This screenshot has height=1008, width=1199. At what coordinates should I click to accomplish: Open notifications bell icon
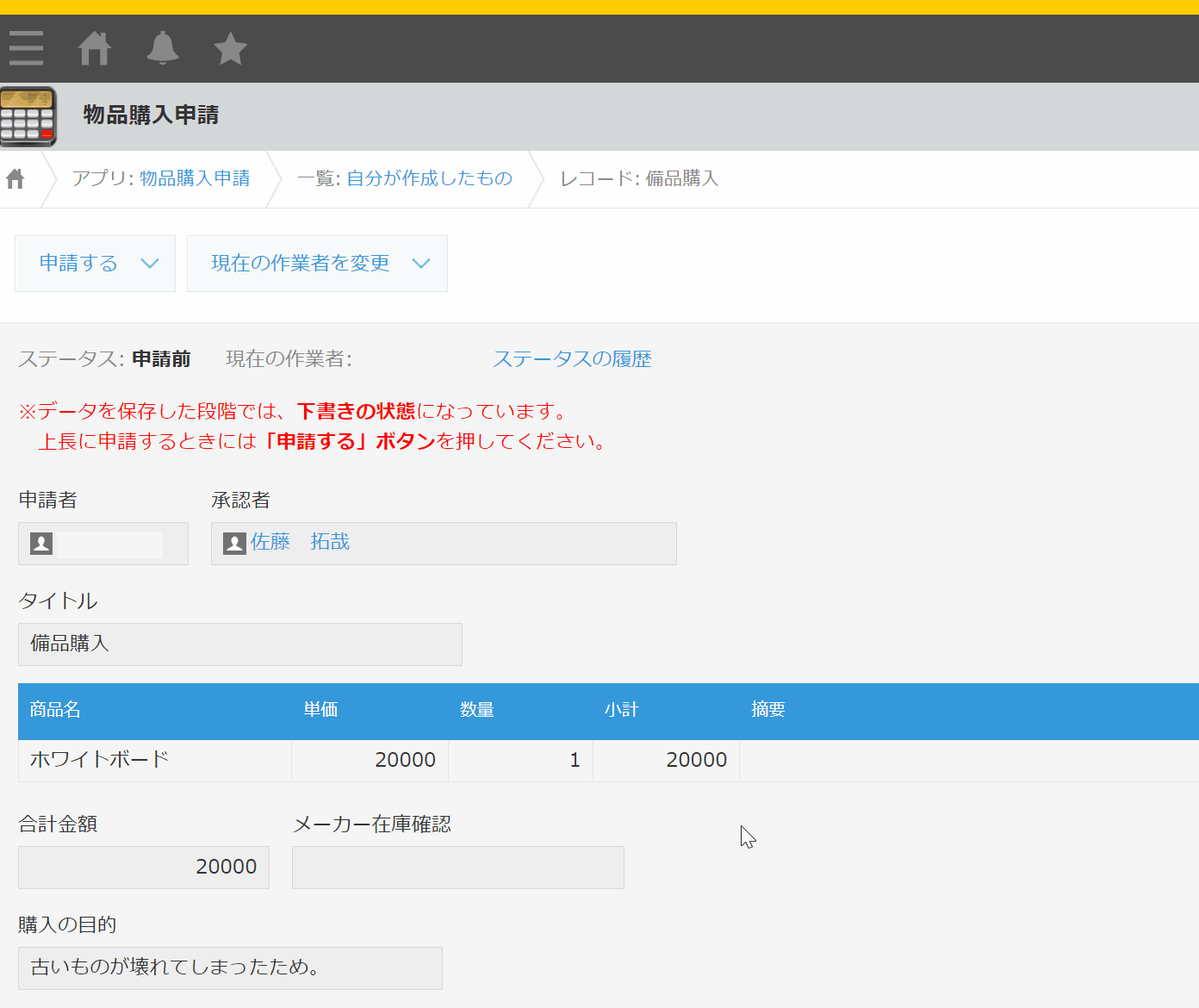click(x=163, y=48)
